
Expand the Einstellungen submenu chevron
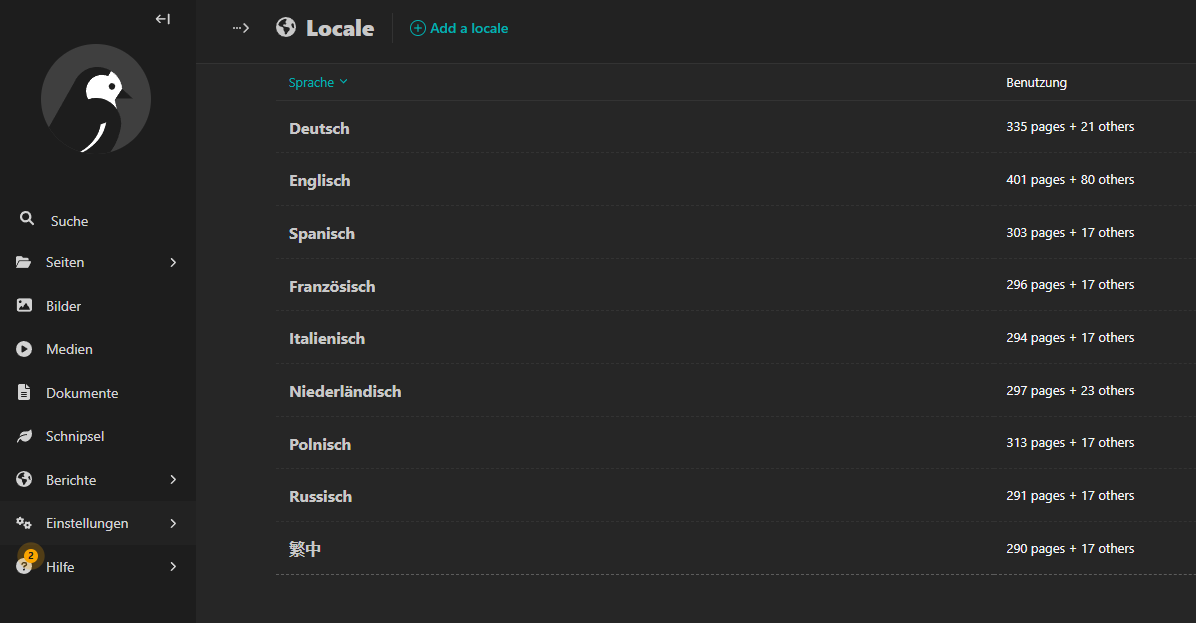point(172,522)
